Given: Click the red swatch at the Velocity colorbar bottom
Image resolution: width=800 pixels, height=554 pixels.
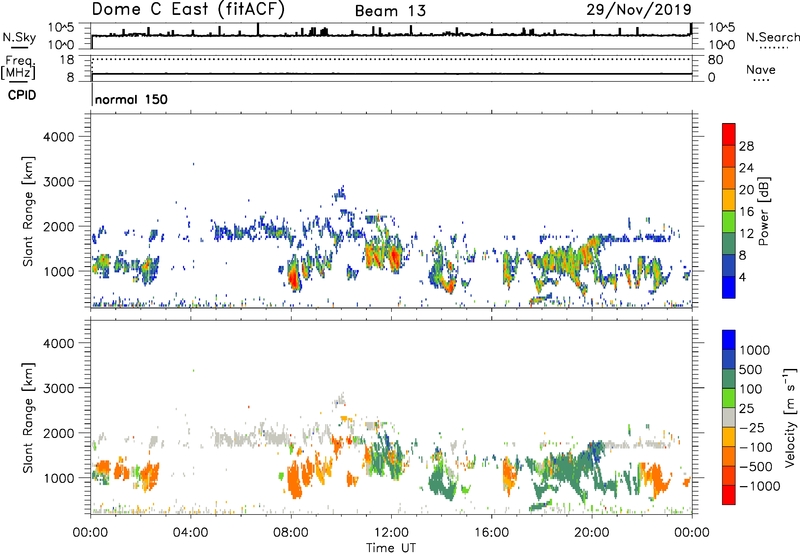Looking at the screenshot, I should (x=729, y=495).
